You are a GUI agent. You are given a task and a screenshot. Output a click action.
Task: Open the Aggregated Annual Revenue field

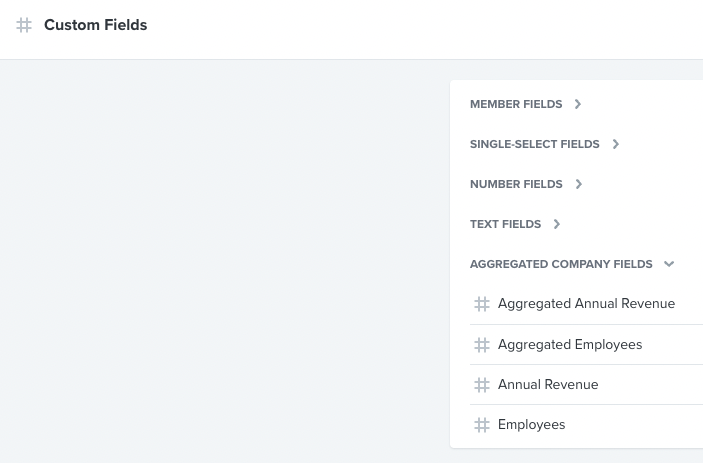coord(586,304)
